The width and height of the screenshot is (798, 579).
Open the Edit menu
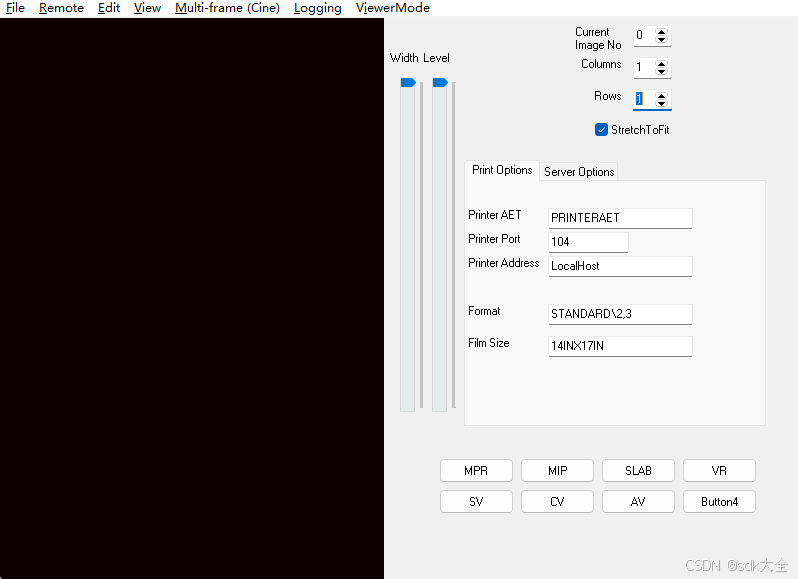tap(109, 8)
